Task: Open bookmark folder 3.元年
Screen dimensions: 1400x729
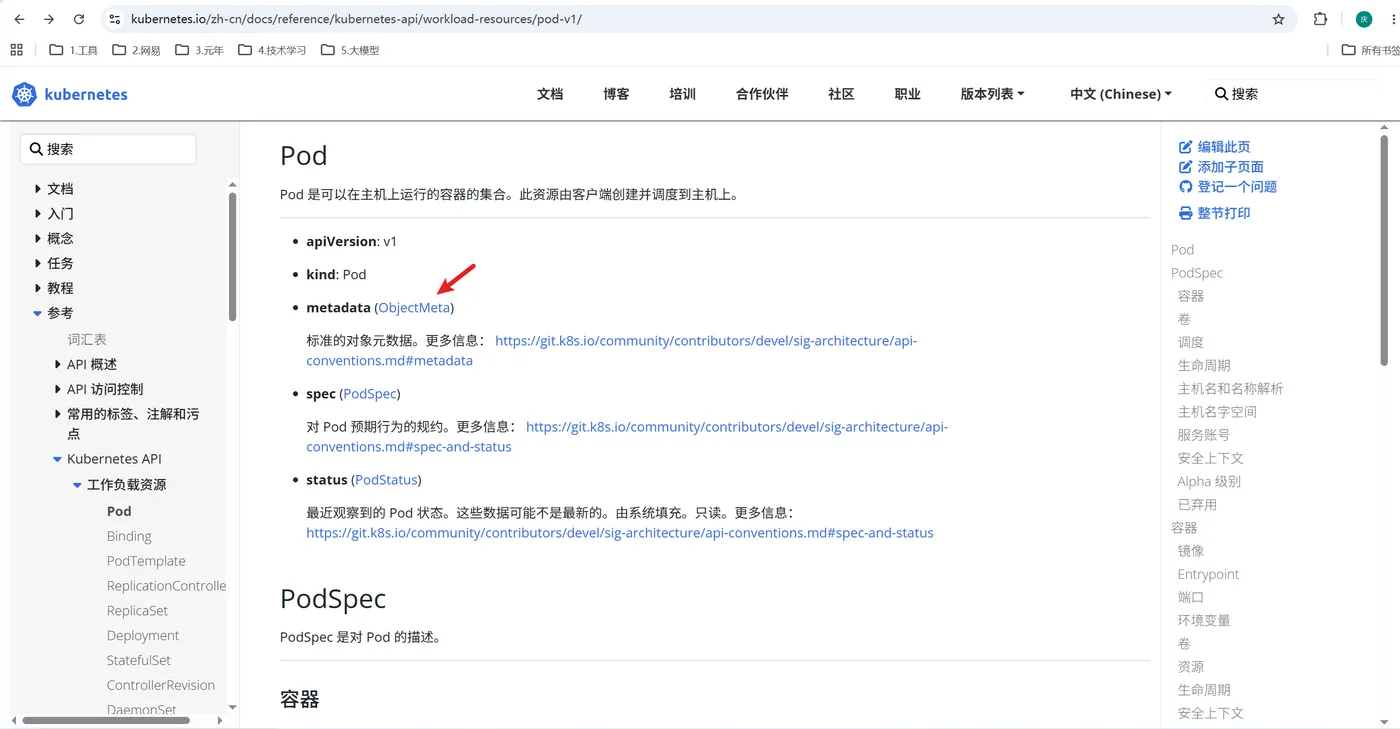Action: [200, 50]
